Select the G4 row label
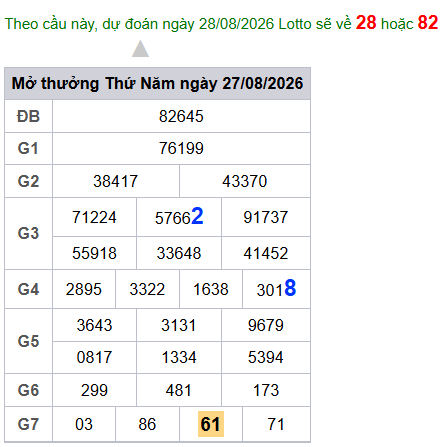Screen dimensions: 447x447 28,289
